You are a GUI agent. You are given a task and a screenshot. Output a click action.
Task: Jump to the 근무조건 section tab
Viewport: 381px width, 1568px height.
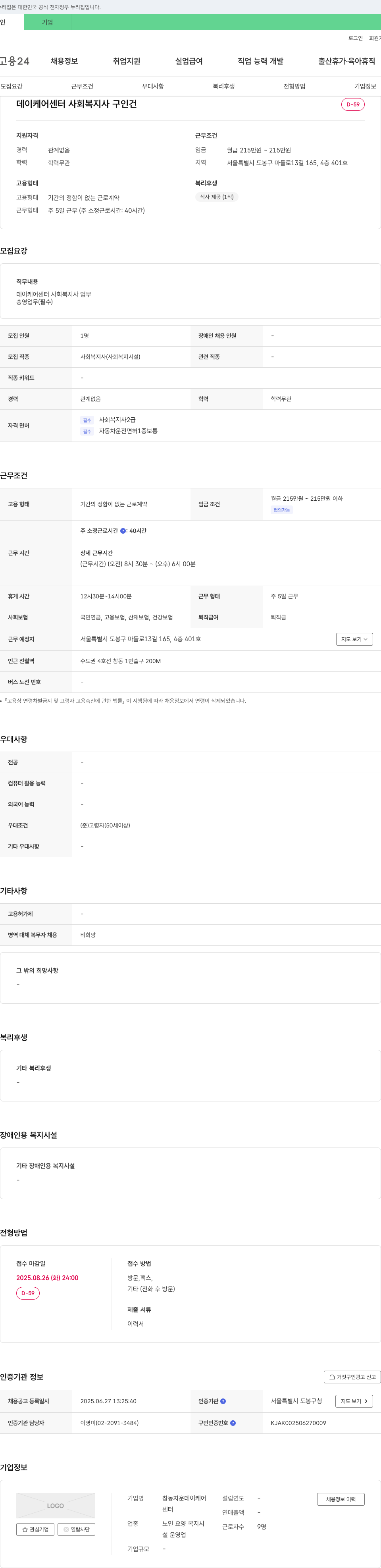(82, 87)
